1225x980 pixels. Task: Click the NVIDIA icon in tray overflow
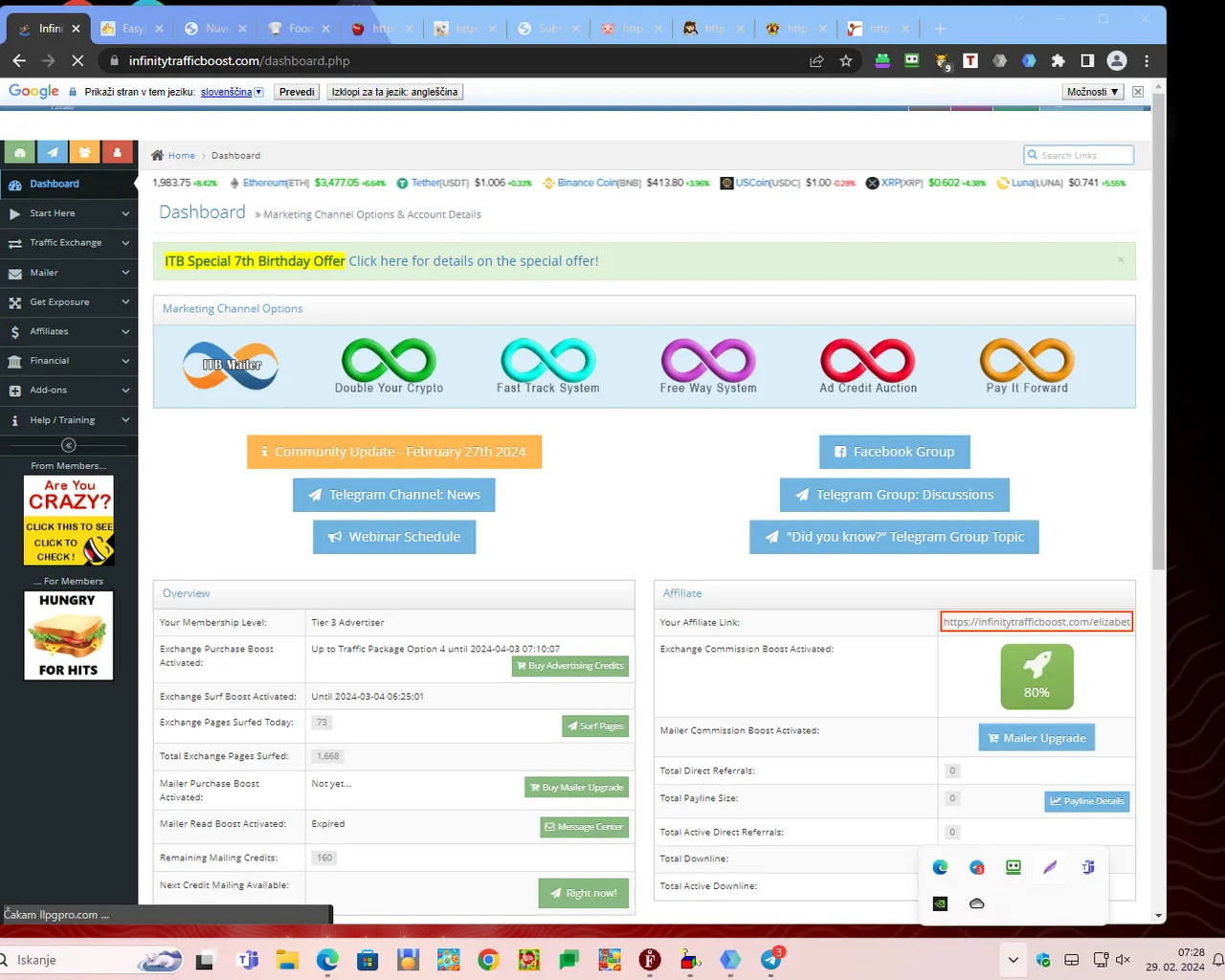click(x=940, y=903)
